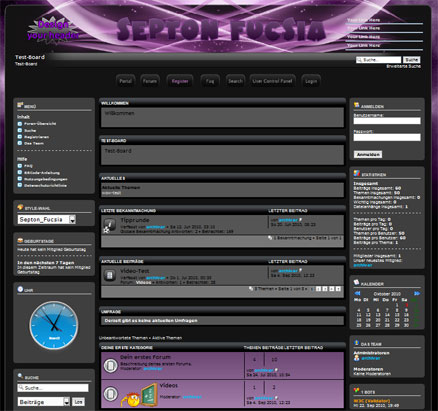This screenshot has height=411, width=438.
Task: Click the sidebar Suche... input field
Action: coord(53,388)
